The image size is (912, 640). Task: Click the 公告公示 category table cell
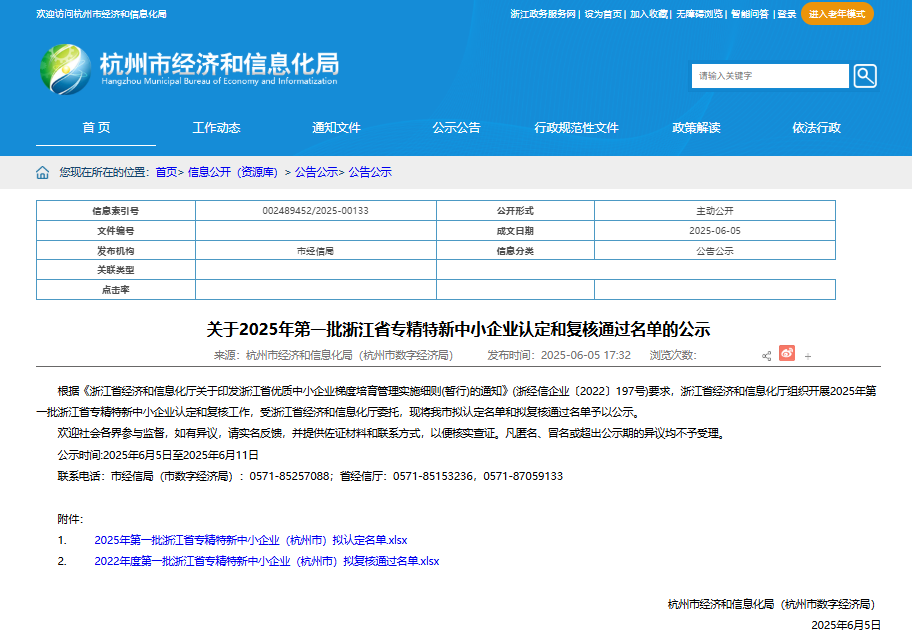point(715,251)
